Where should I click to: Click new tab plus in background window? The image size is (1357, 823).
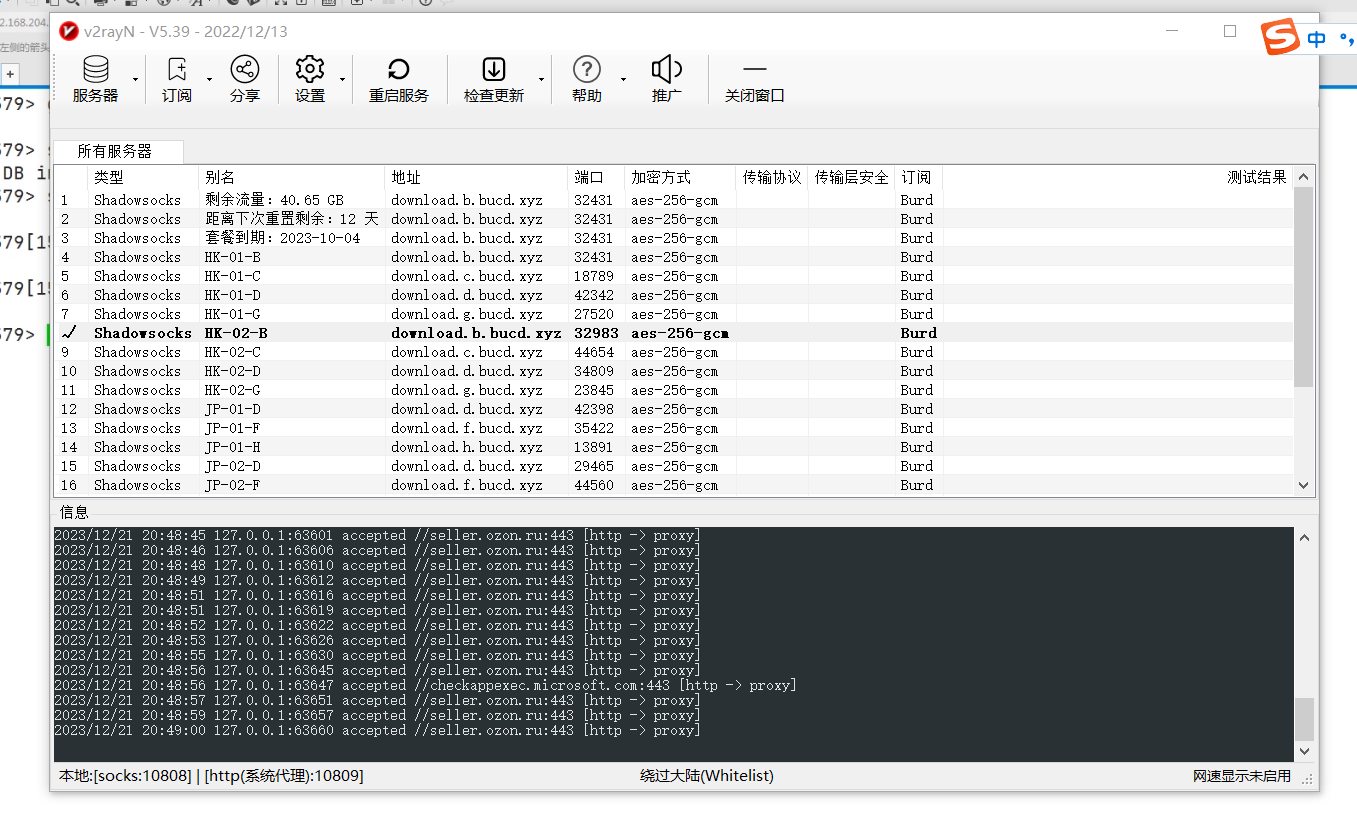[x=10, y=74]
